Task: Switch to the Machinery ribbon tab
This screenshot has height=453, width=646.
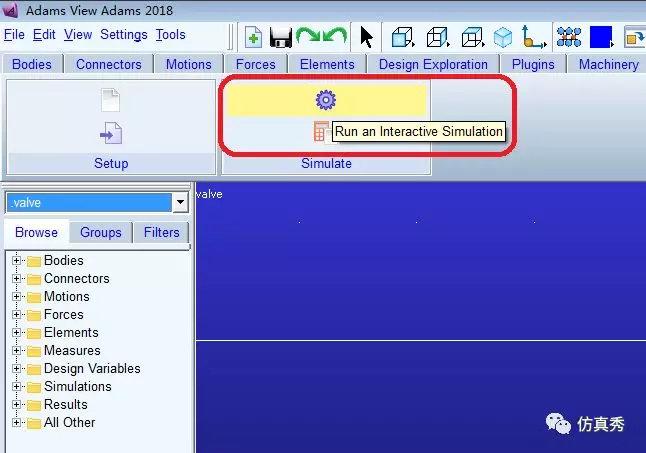Action: tap(609, 64)
